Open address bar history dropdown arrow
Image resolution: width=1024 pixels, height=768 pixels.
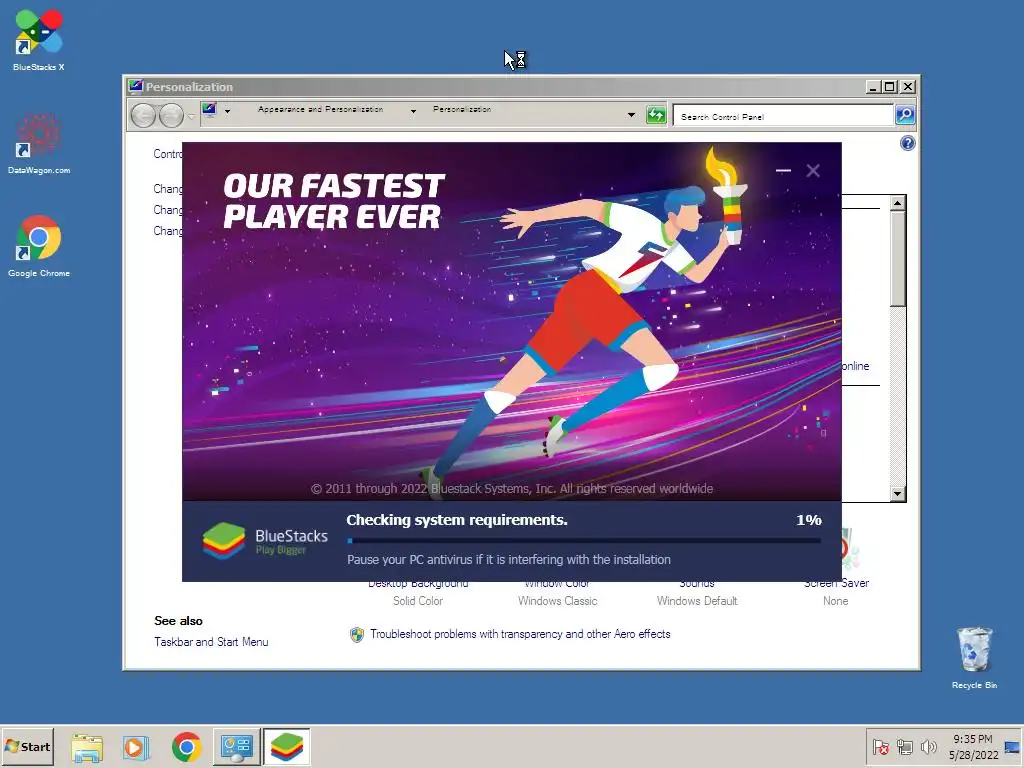click(631, 115)
